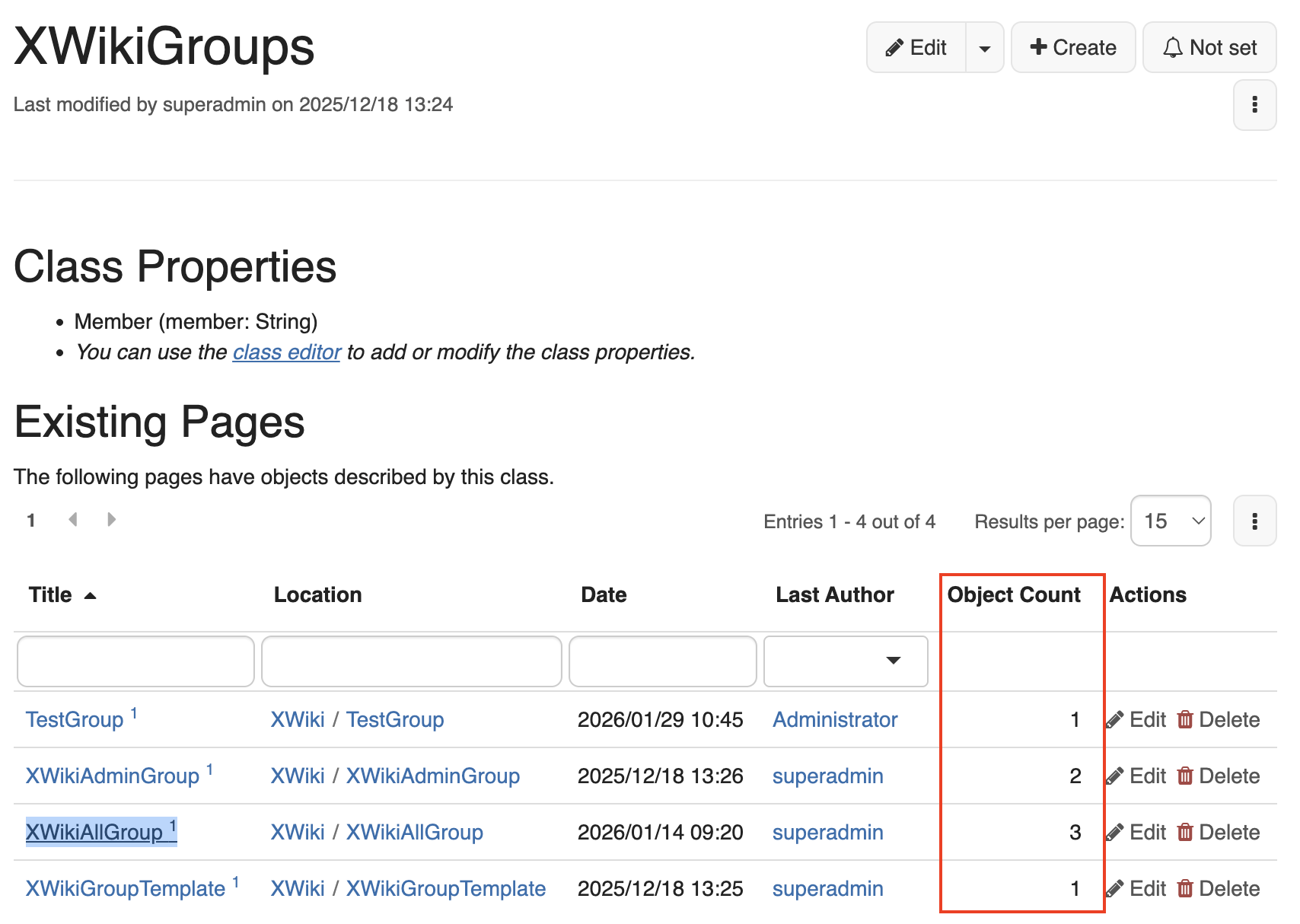Open the Last Author filter dropdown
Image resolution: width=1300 pixels, height=924 pixels.
(x=846, y=661)
